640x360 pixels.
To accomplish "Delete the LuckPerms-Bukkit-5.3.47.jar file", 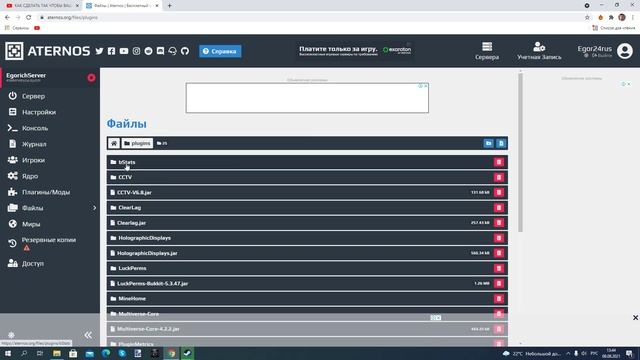I will [x=499, y=283].
